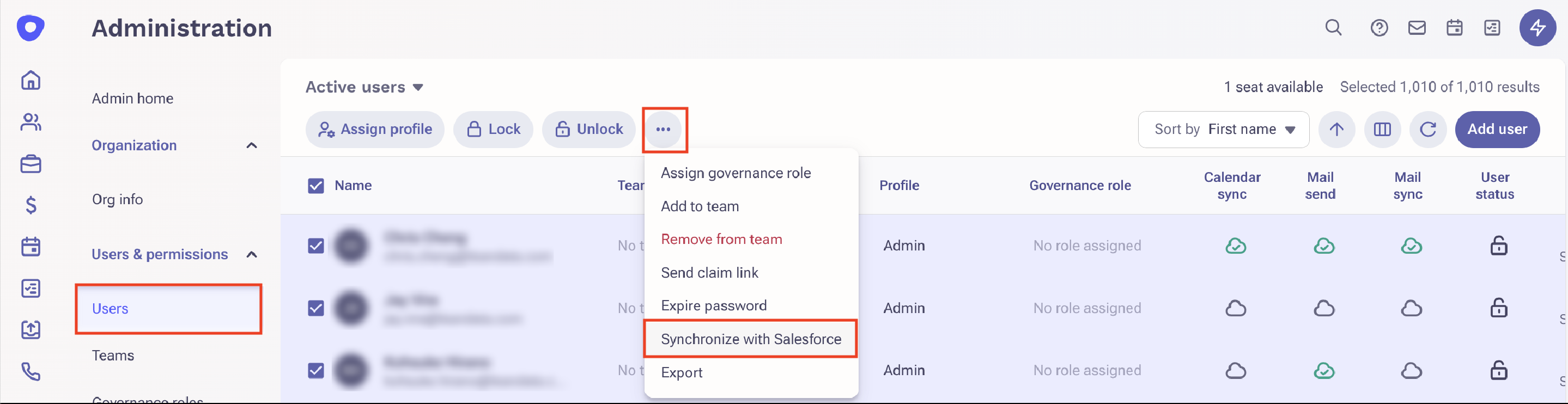Open the Active users filter dropdown

coord(364,87)
